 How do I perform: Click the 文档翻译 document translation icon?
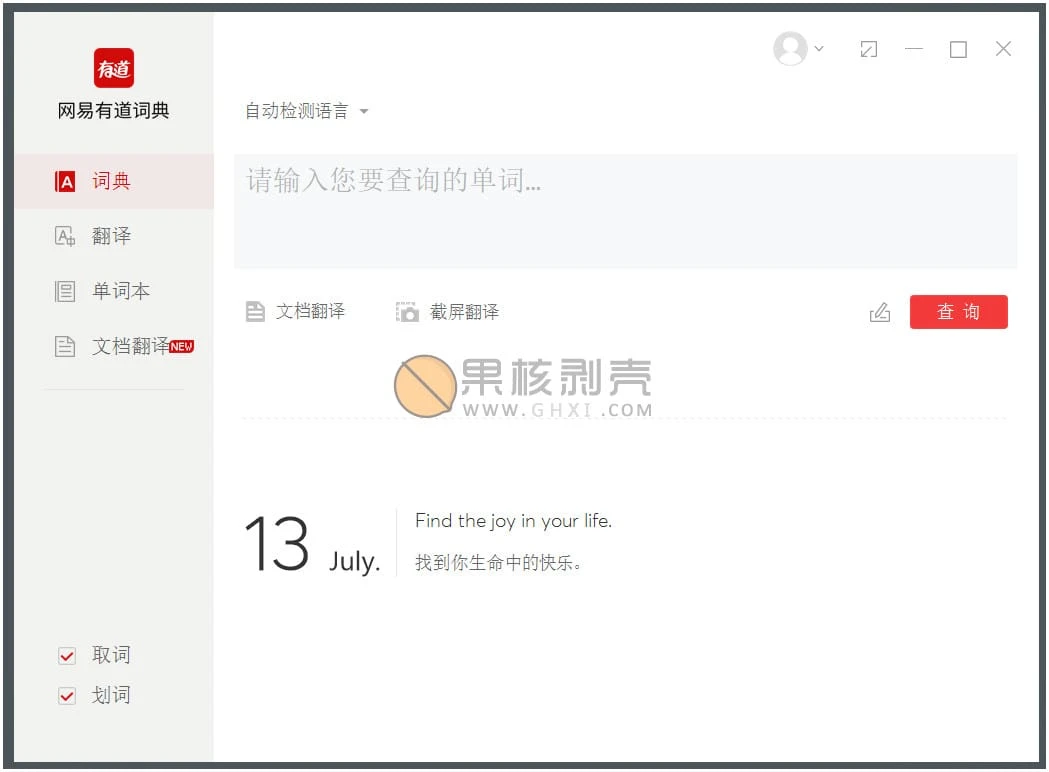click(x=256, y=311)
